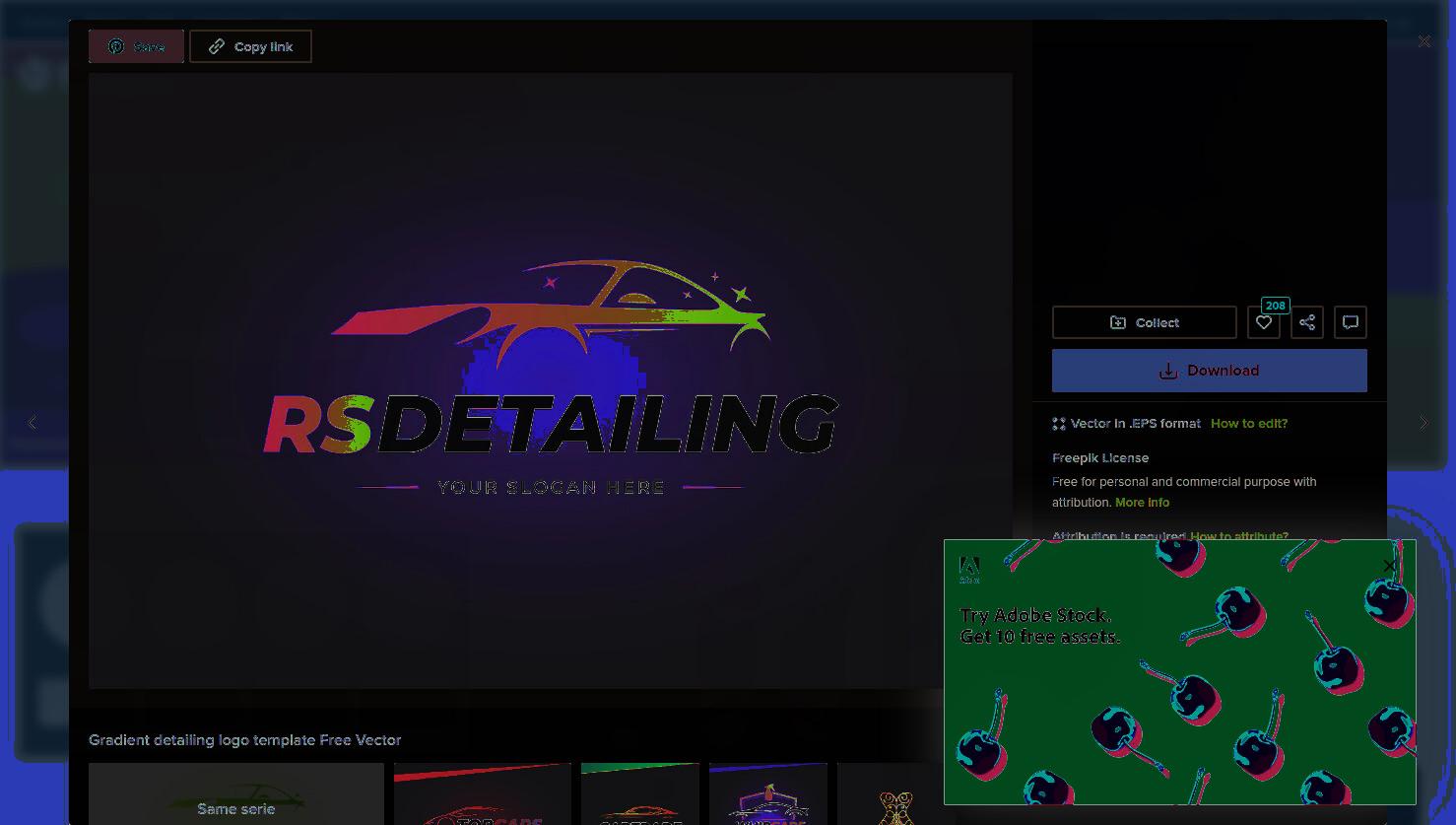The width and height of the screenshot is (1456, 825).
Task: Like this vector with the heart icon
Action: [1264, 322]
